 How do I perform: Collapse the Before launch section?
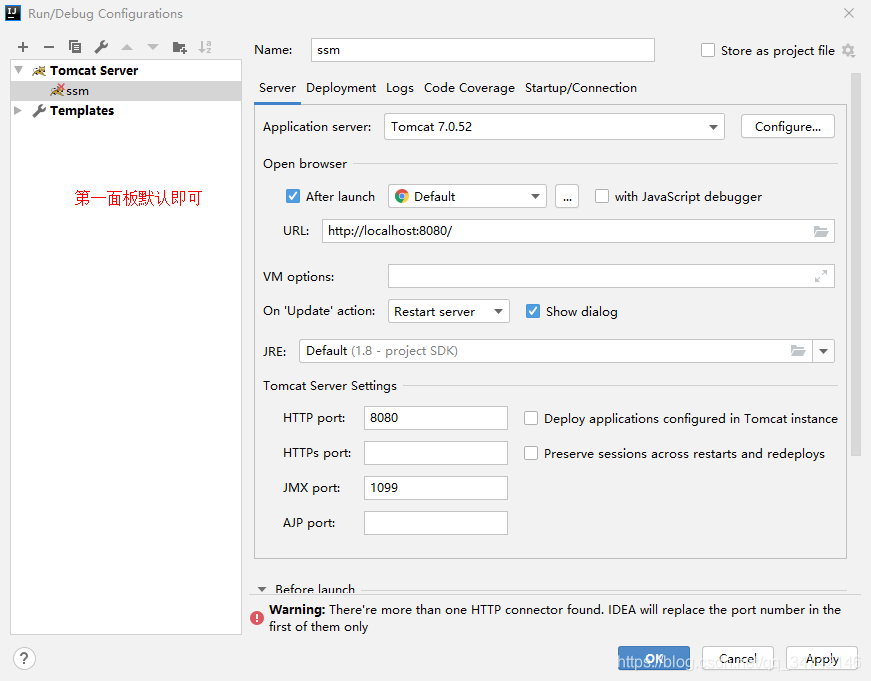(x=262, y=589)
